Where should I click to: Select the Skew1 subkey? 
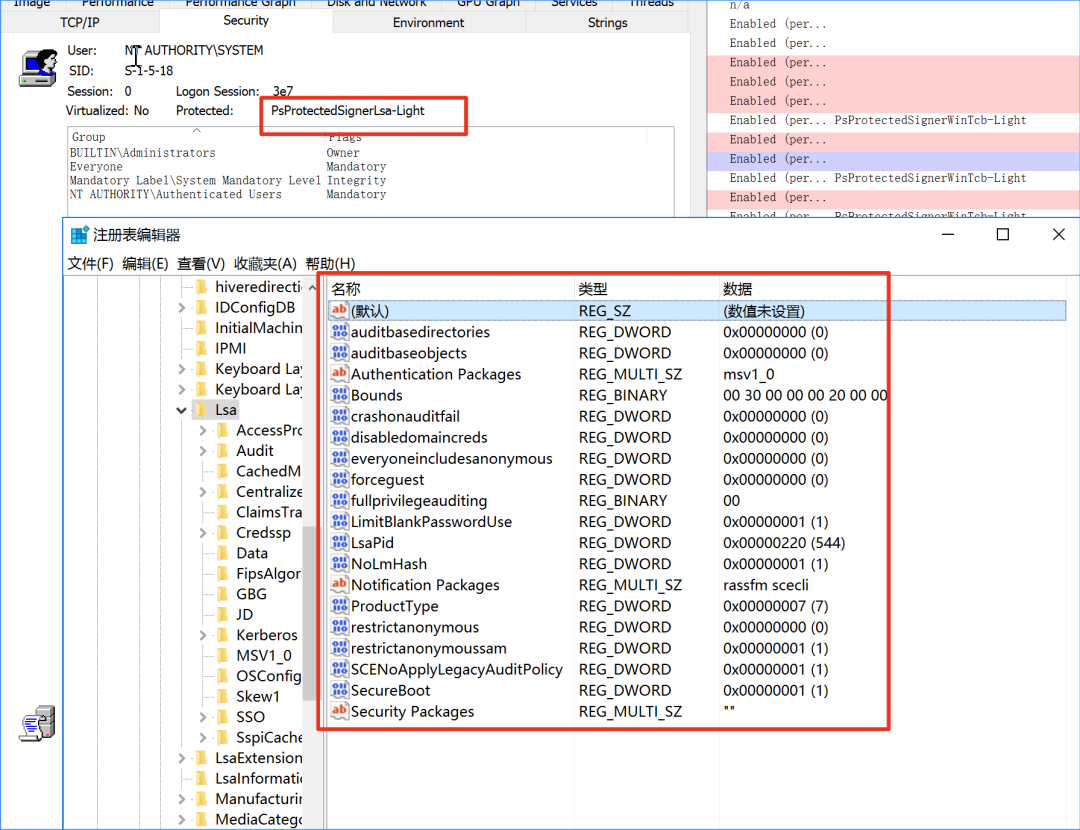click(x=258, y=696)
